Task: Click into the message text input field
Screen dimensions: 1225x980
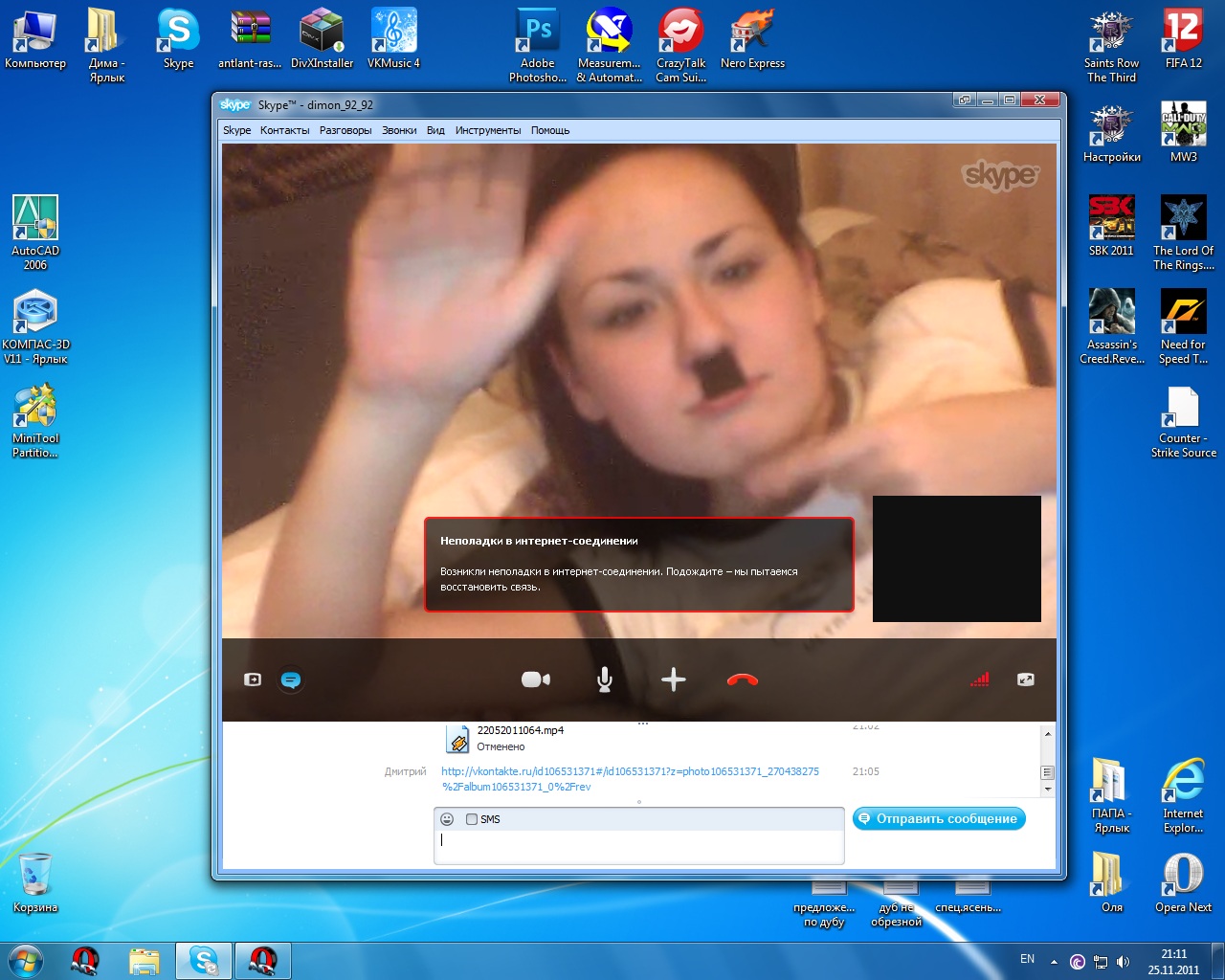Action: (638, 845)
